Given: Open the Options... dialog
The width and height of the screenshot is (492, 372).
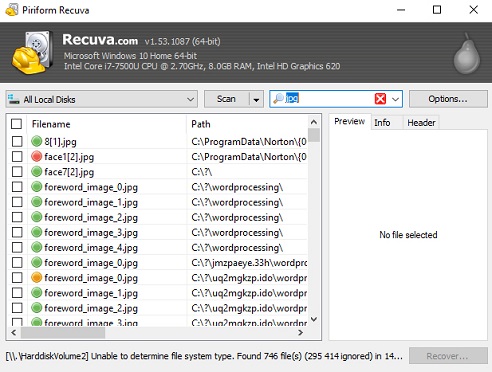Looking at the screenshot, I should (x=448, y=99).
